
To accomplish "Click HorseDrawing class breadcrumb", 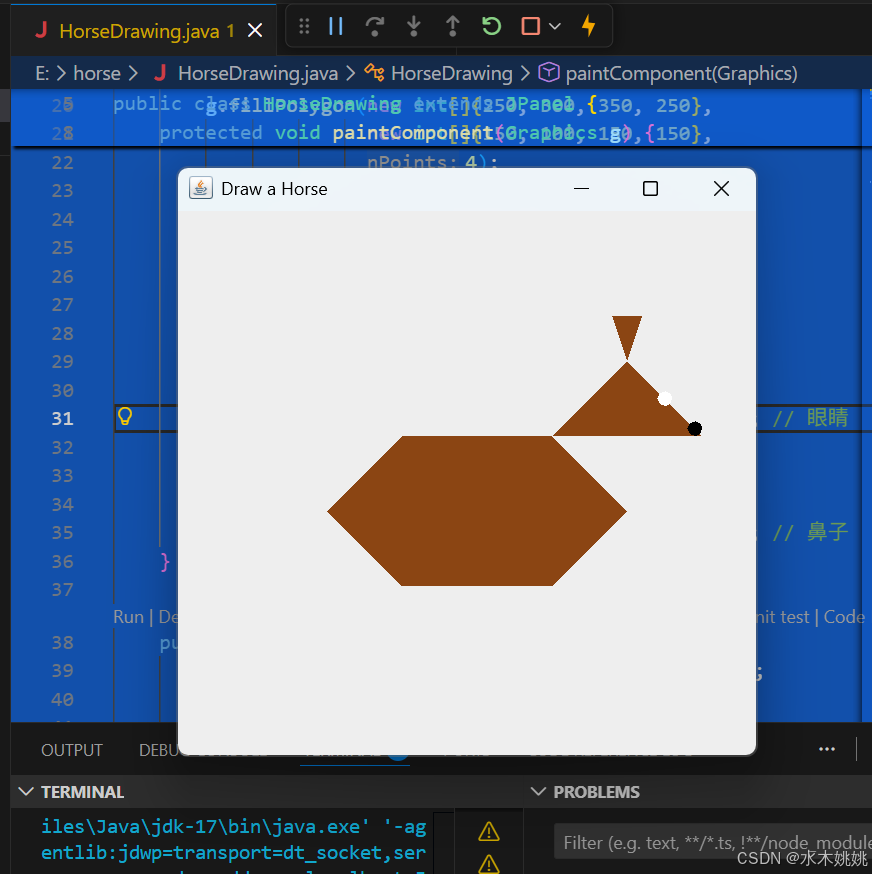I will 452,74.
